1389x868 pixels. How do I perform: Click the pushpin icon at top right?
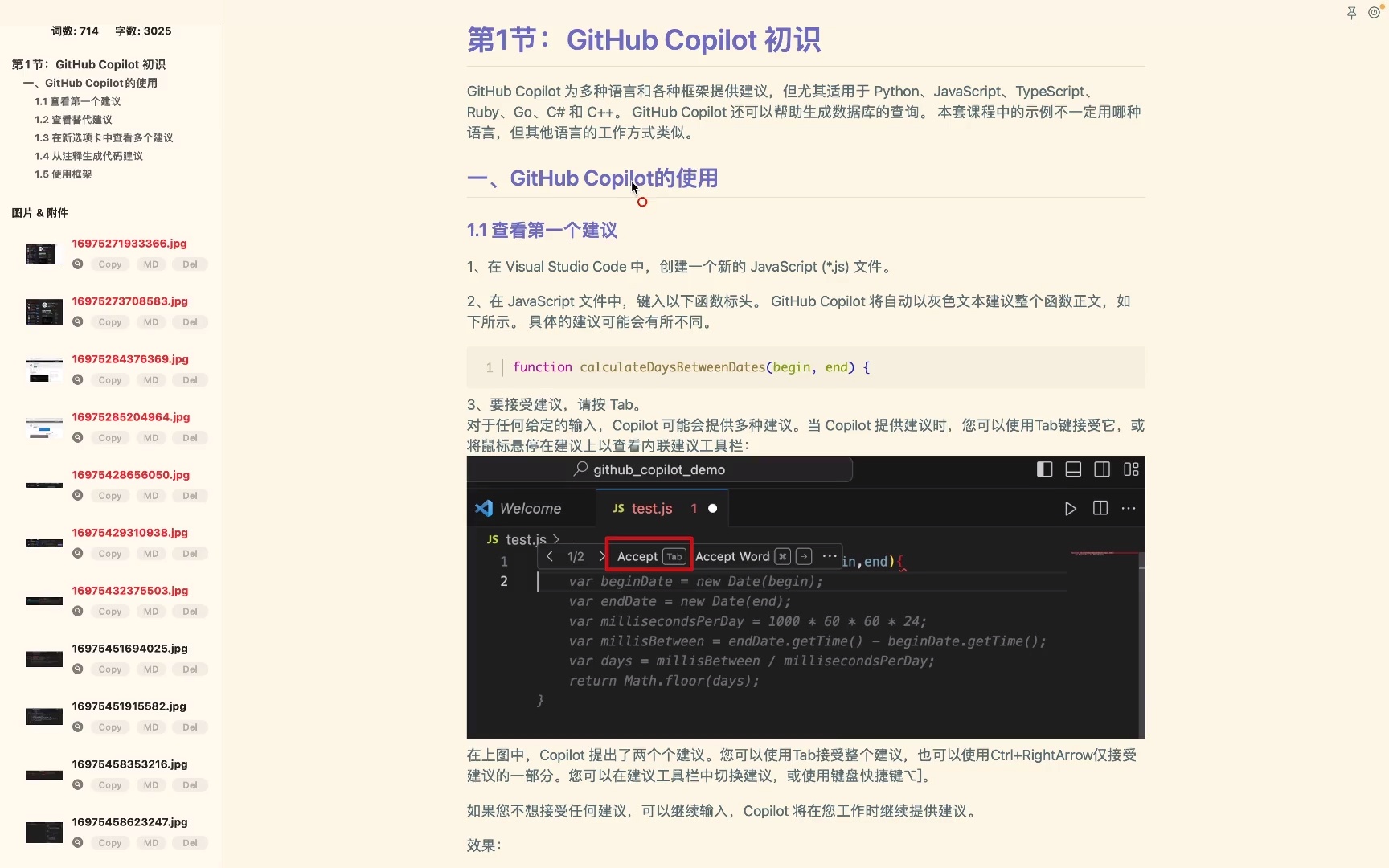pyautogui.click(x=1351, y=13)
